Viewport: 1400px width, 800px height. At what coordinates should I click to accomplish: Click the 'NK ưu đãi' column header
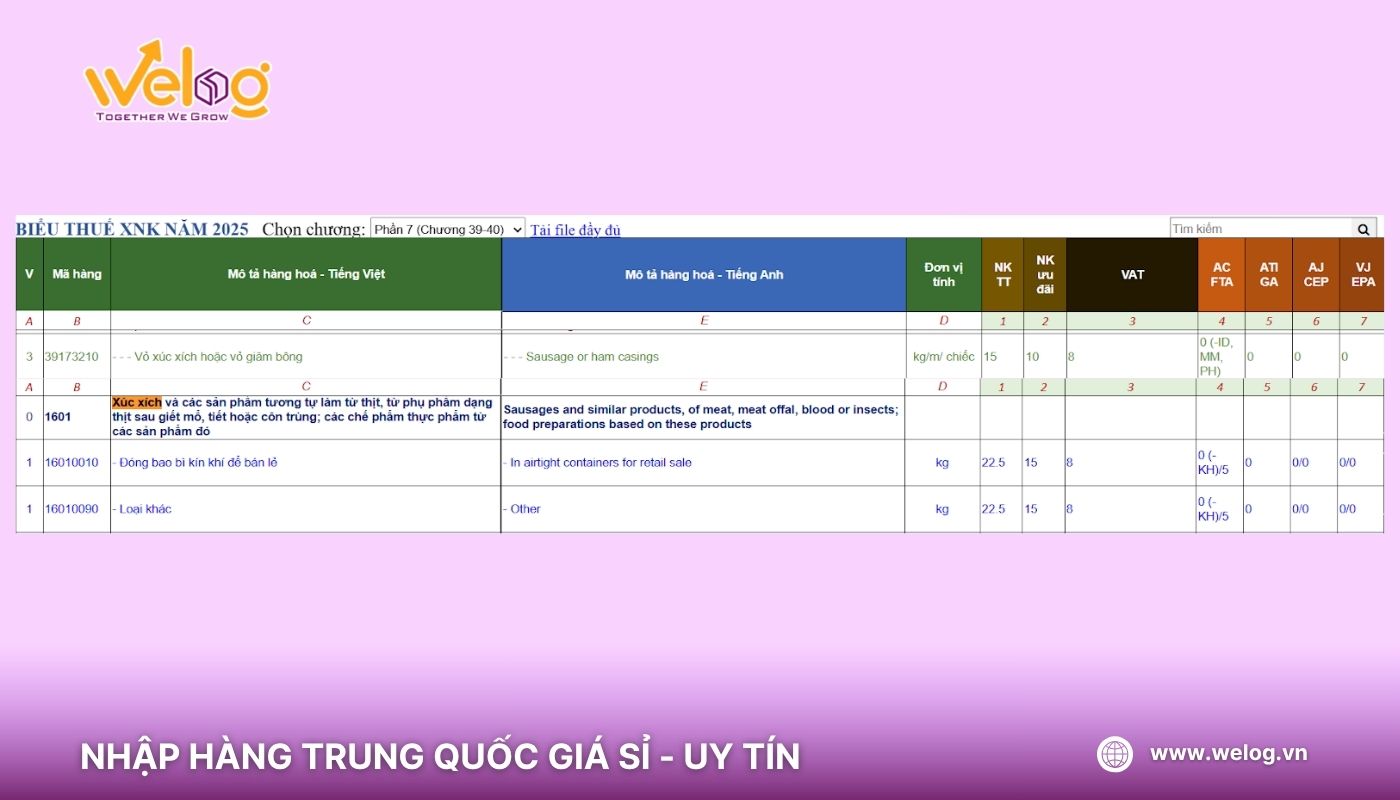click(x=1044, y=274)
